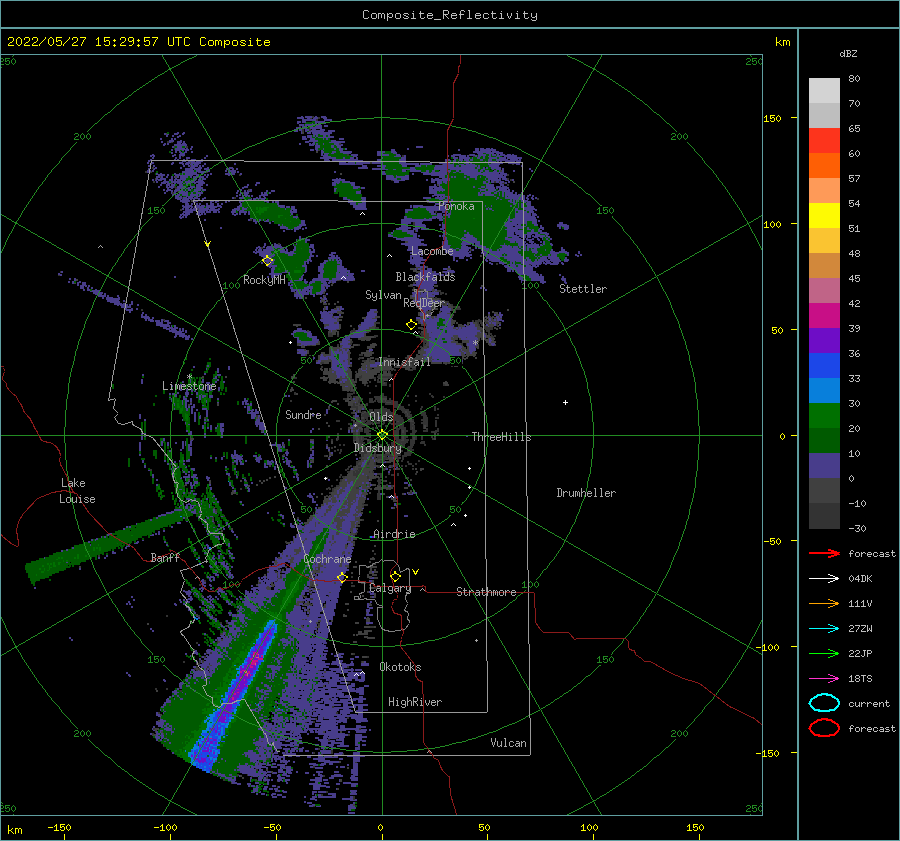Select the 30 dBZ light blue swatch
The image size is (900, 841).
(824, 390)
